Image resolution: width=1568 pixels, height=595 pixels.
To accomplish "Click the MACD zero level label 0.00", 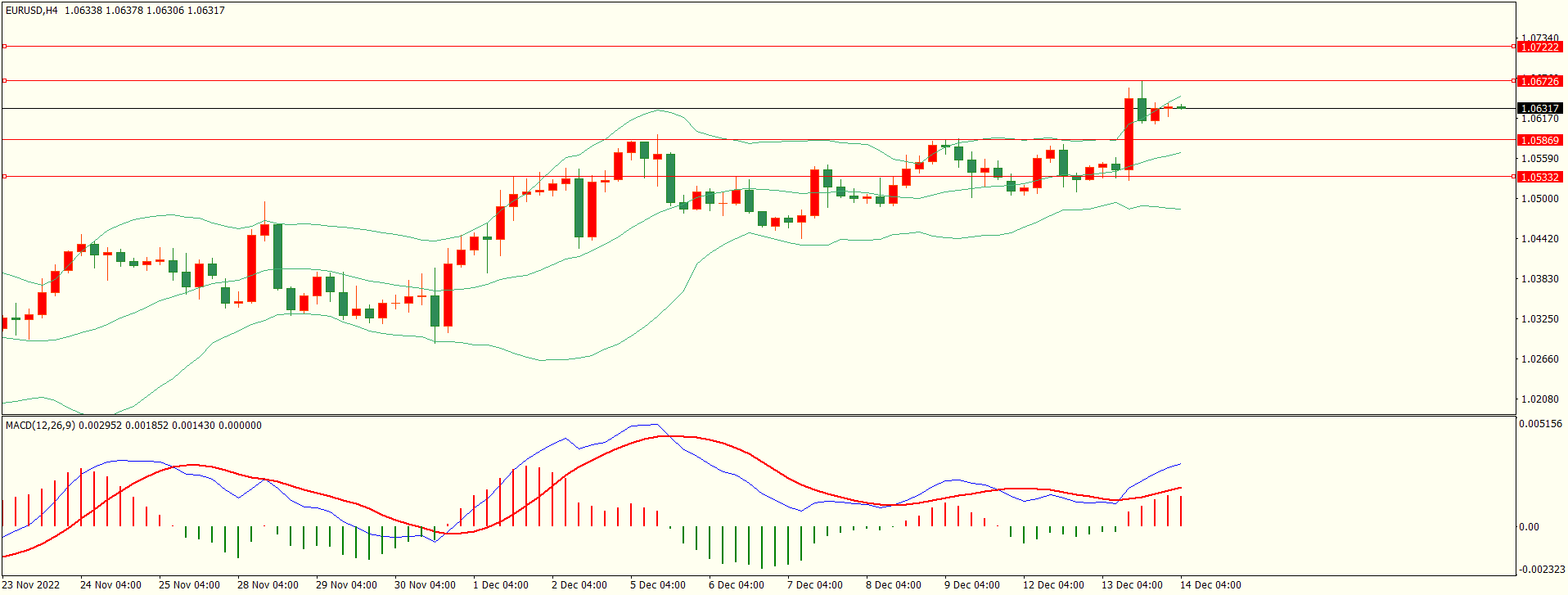I will coord(1529,527).
